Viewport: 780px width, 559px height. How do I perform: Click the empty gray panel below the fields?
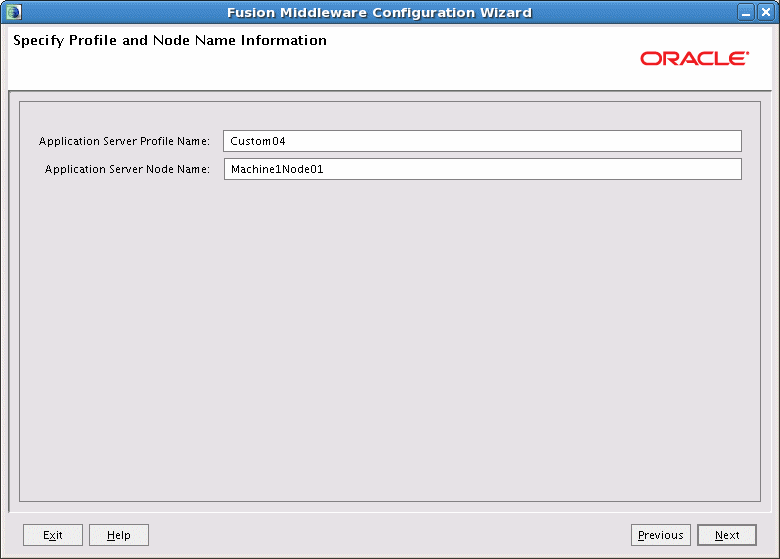[390, 338]
